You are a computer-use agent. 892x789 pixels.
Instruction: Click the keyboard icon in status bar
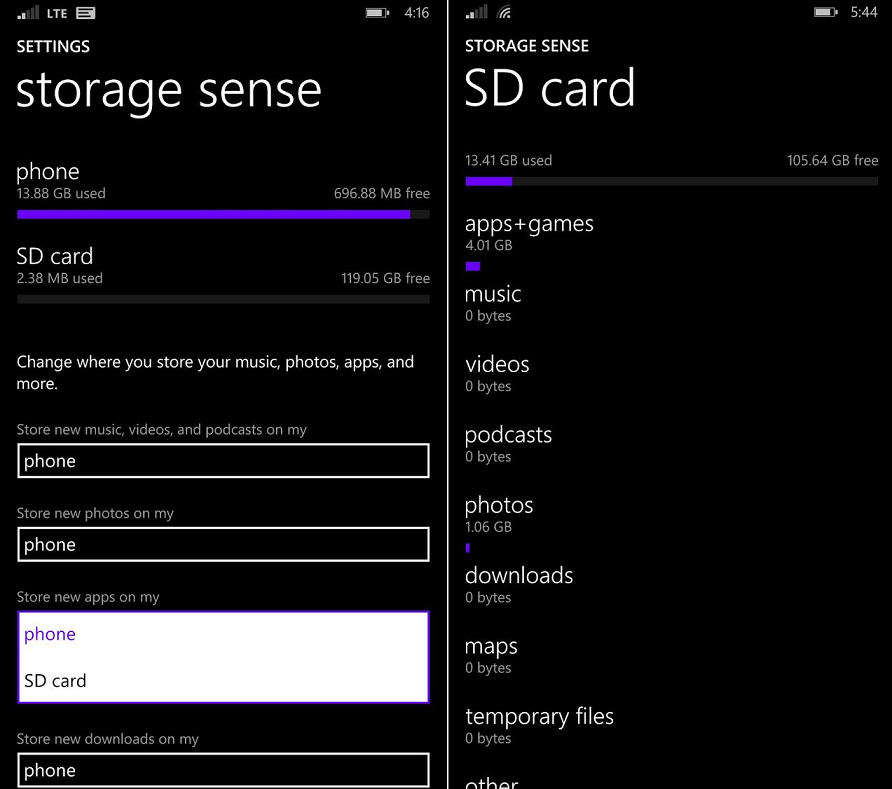coord(88,12)
